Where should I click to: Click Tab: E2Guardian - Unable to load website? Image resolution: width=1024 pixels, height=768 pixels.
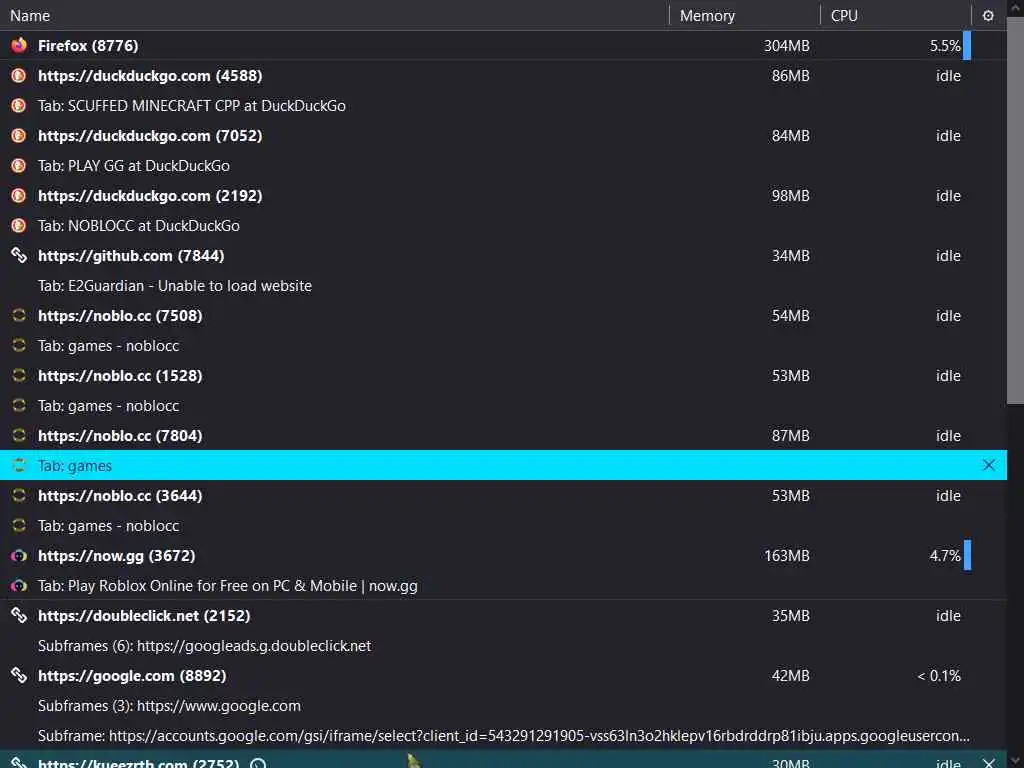(504, 285)
